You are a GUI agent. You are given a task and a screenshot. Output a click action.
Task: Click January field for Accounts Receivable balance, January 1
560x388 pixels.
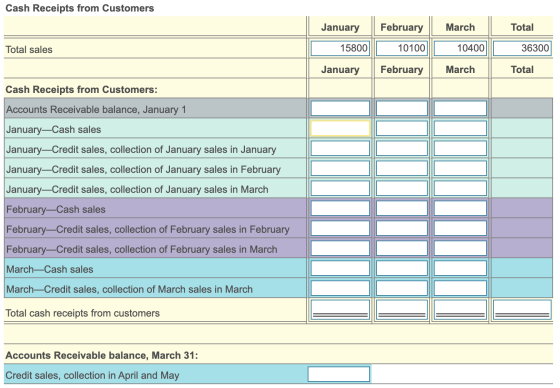click(340, 108)
